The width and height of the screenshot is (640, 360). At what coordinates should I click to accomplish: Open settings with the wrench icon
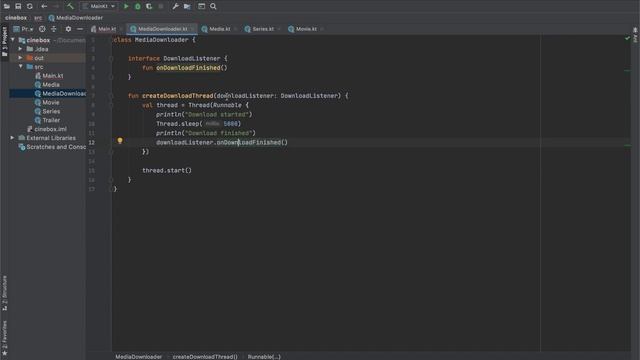pos(175,6)
